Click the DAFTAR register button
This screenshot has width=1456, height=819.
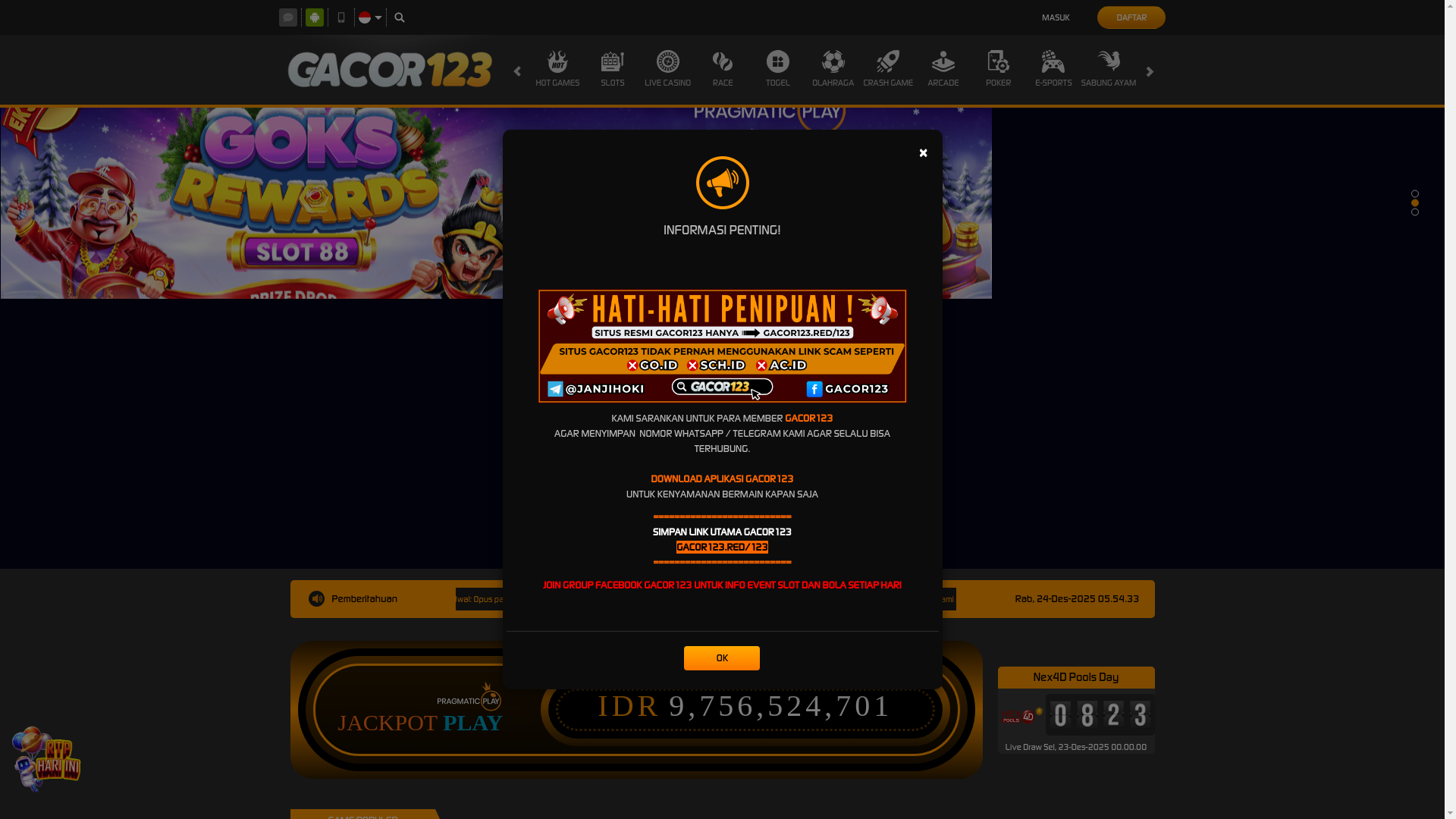1131,17
